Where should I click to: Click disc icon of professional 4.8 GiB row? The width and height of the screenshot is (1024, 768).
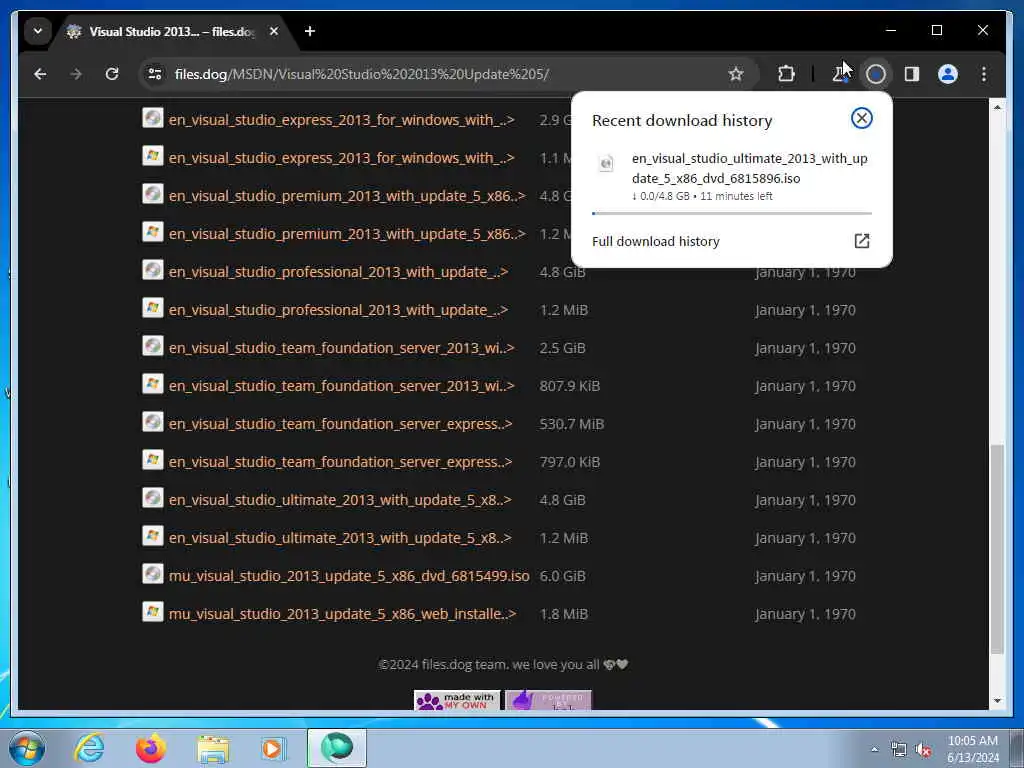click(x=153, y=269)
